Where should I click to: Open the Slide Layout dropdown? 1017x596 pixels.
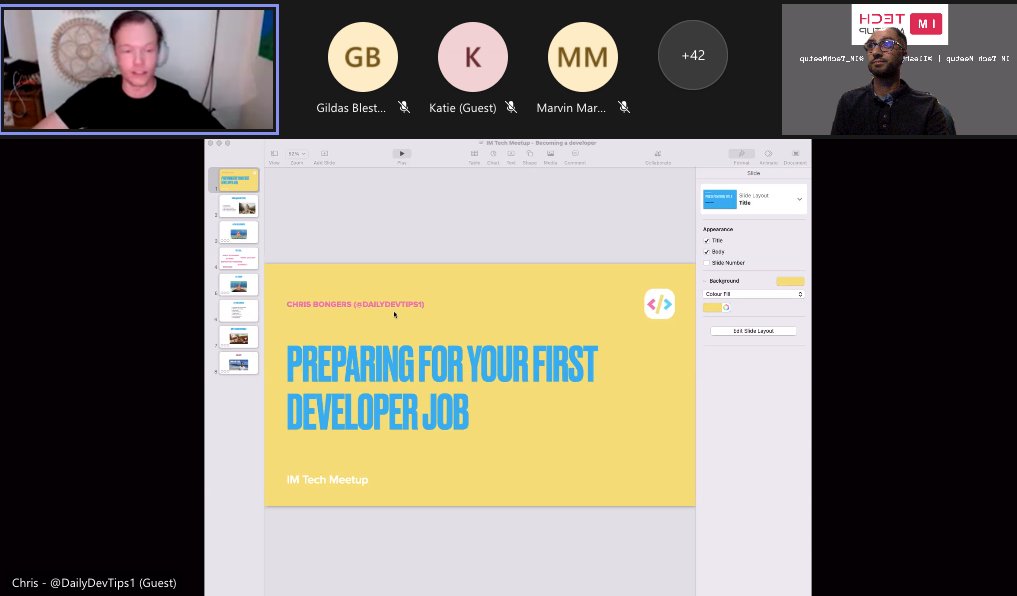pyautogui.click(x=798, y=199)
